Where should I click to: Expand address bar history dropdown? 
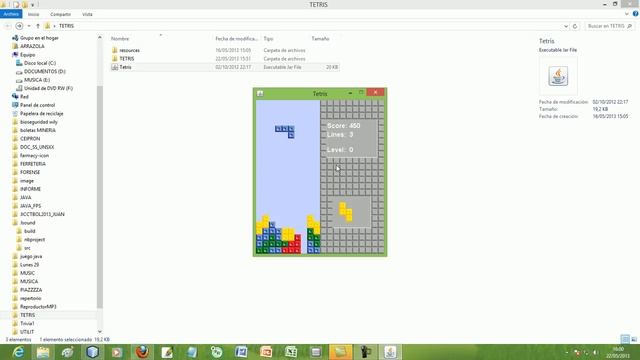pos(566,26)
